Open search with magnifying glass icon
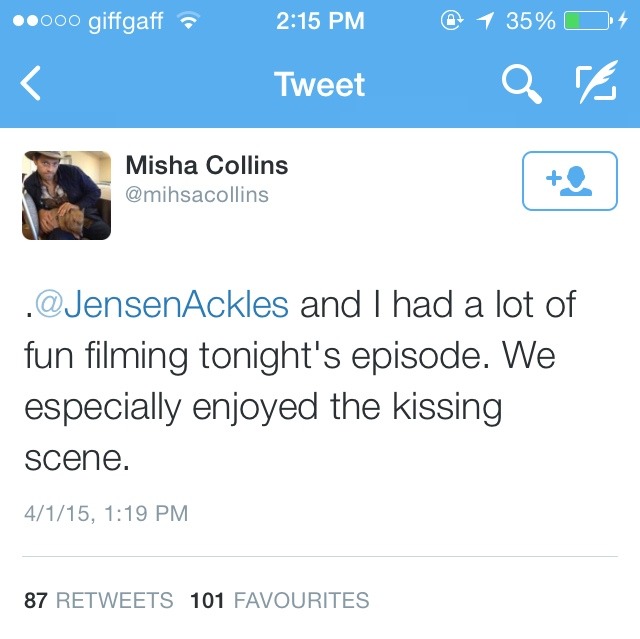The image size is (640, 639). [522, 84]
